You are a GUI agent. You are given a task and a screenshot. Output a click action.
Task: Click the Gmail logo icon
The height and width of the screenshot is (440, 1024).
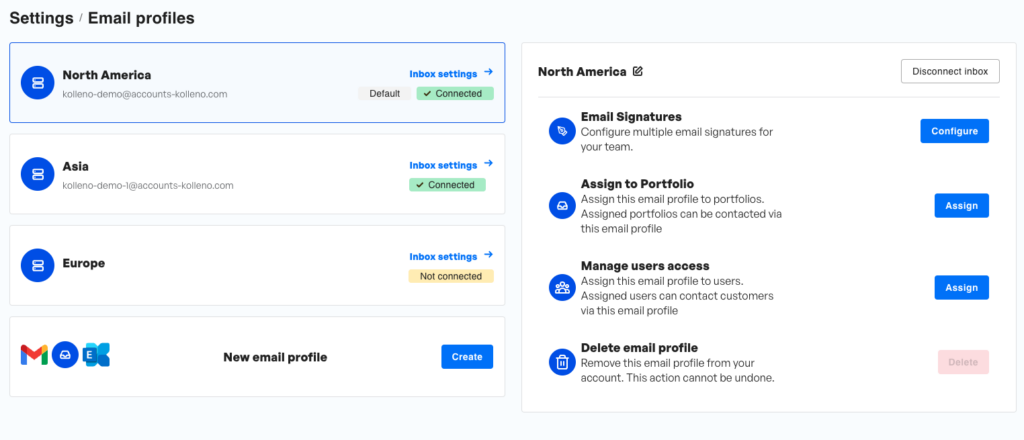[x=34, y=354]
